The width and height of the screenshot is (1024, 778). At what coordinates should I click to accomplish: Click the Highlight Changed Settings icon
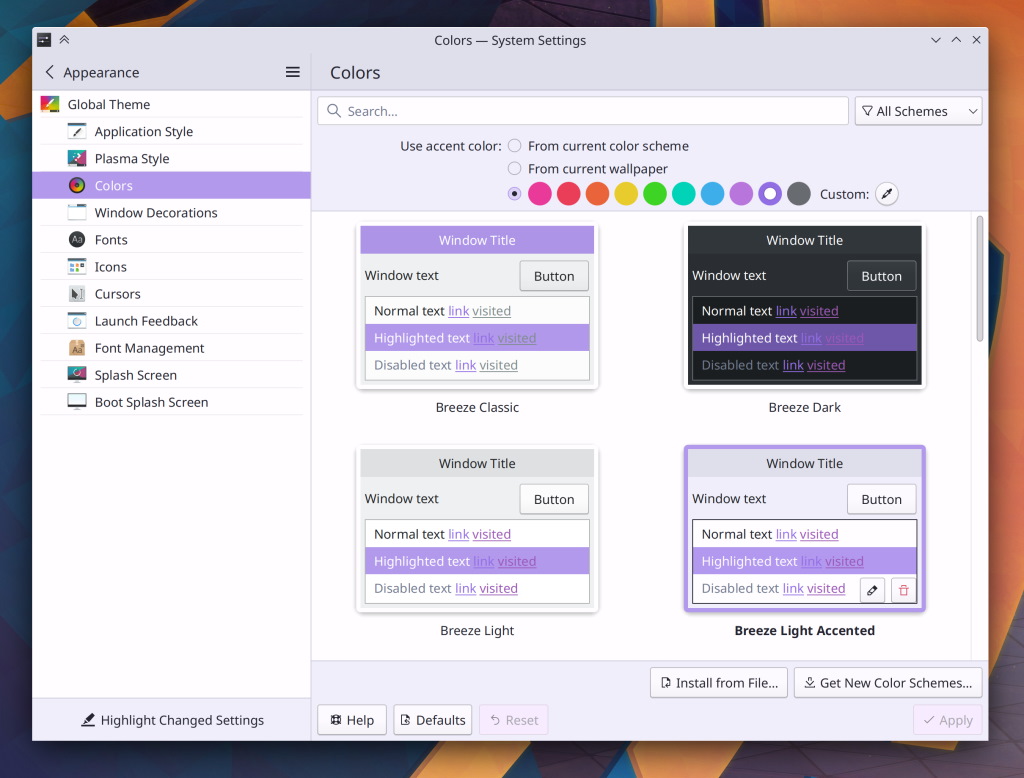coord(86,720)
